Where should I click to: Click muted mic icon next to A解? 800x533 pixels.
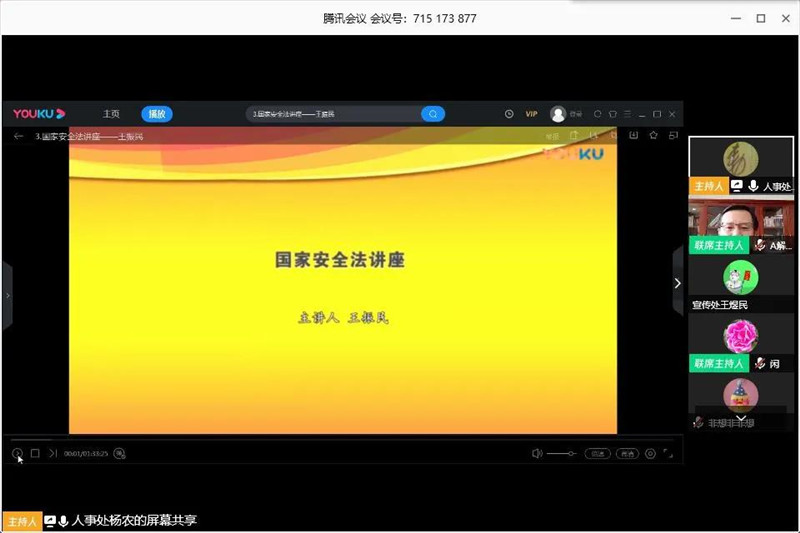click(760, 245)
